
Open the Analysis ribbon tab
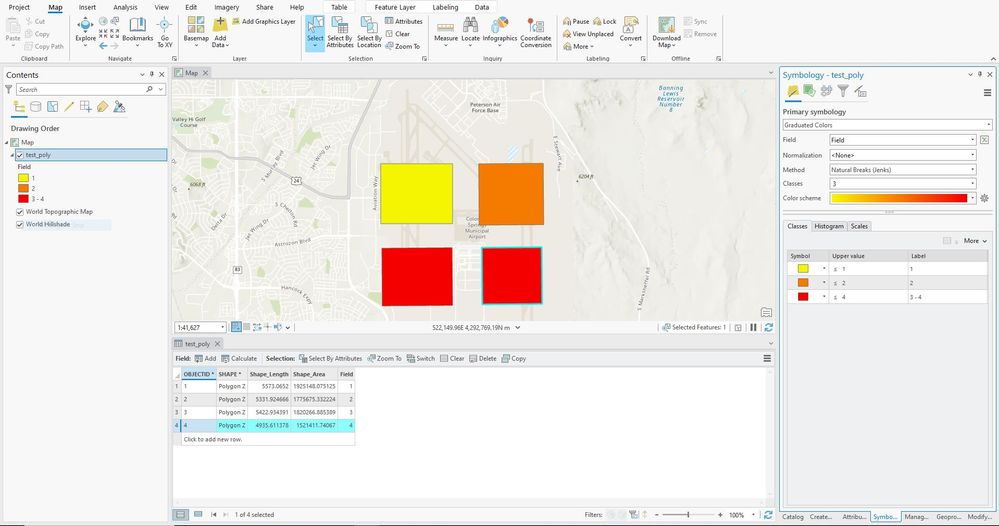coord(125,7)
